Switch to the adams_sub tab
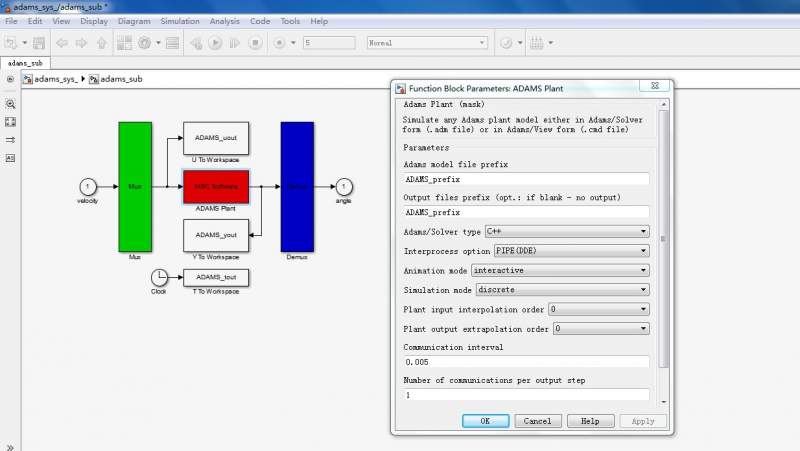Viewport: 800px width, 451px height. click(25, 63)
